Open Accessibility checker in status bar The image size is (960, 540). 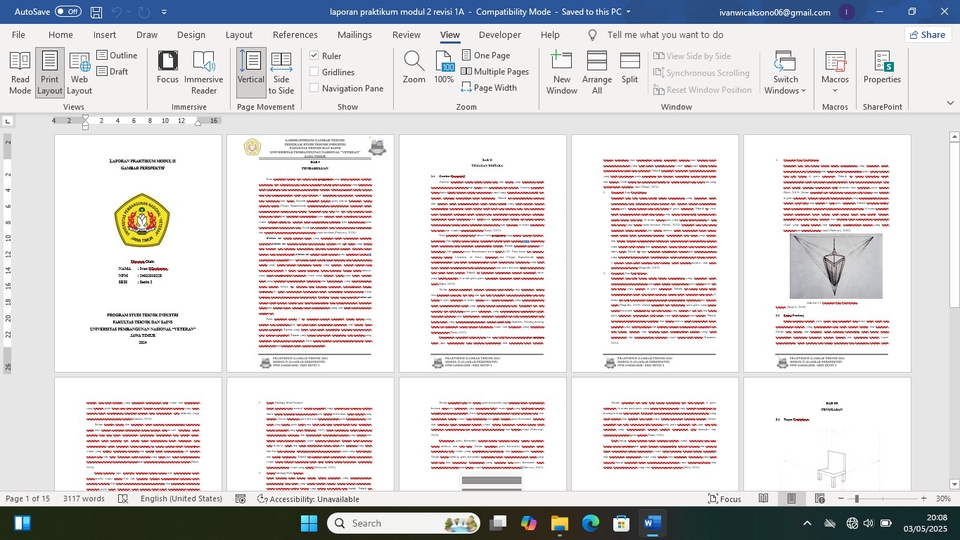pos(308,499)
